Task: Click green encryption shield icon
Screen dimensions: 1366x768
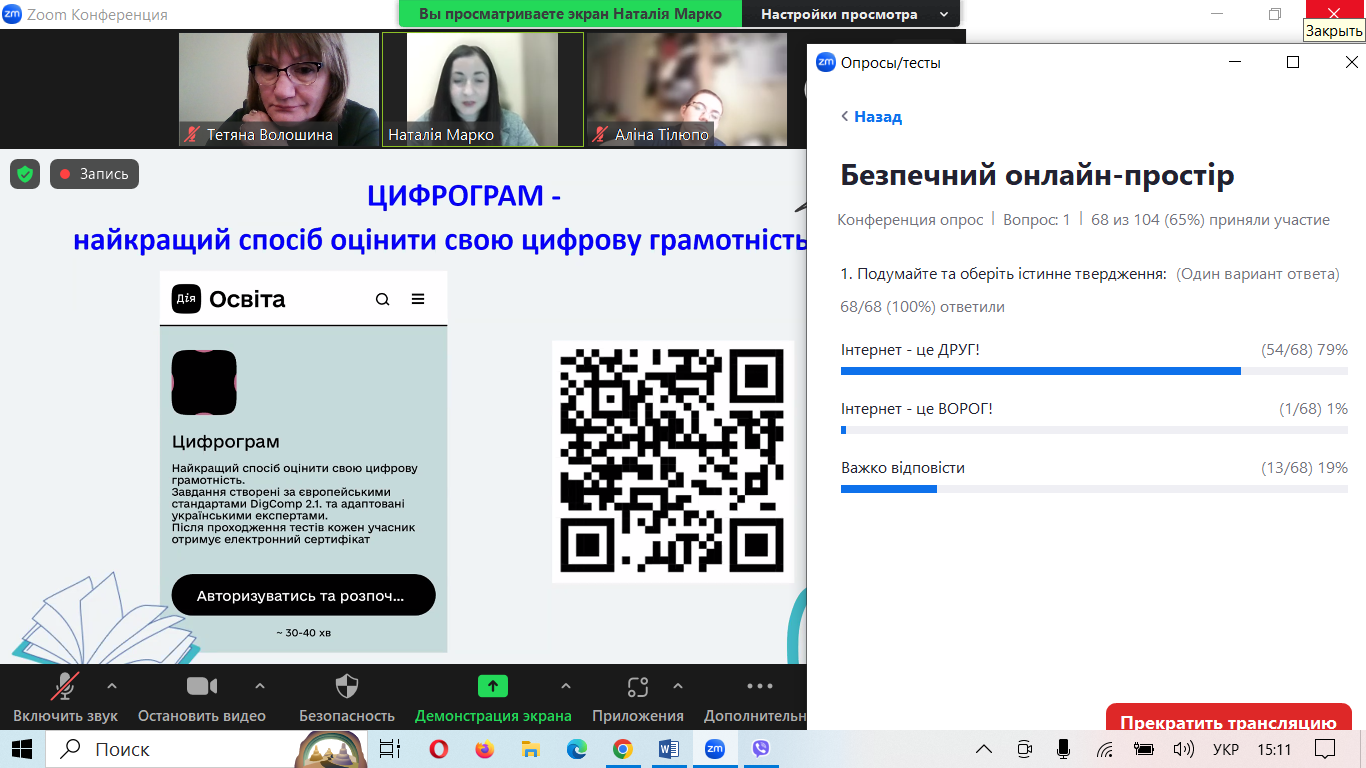Action: 25,174
